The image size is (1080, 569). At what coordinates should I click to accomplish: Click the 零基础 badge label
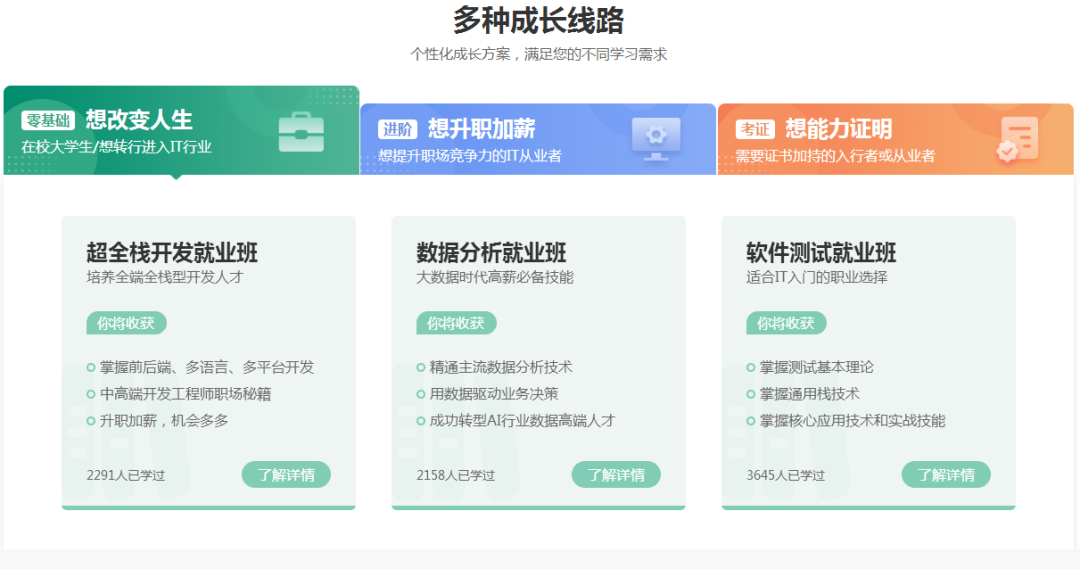[48, 121]
